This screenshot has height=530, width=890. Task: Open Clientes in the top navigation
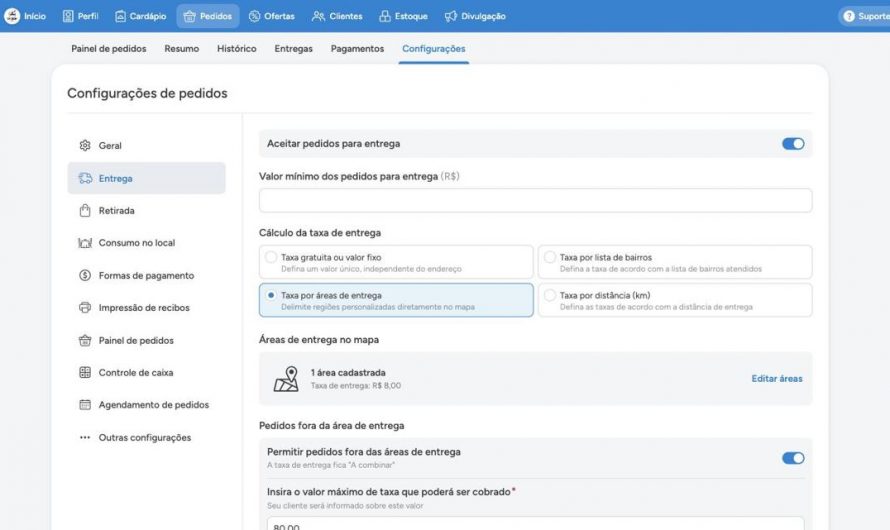(x=337, y=16)
